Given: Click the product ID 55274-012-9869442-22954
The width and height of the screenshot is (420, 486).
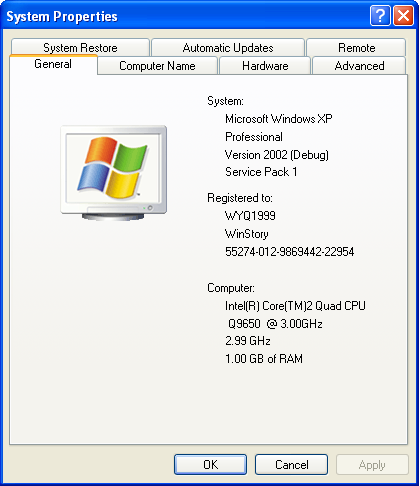Looking at the screenshot, I should (x=289, y=252).
